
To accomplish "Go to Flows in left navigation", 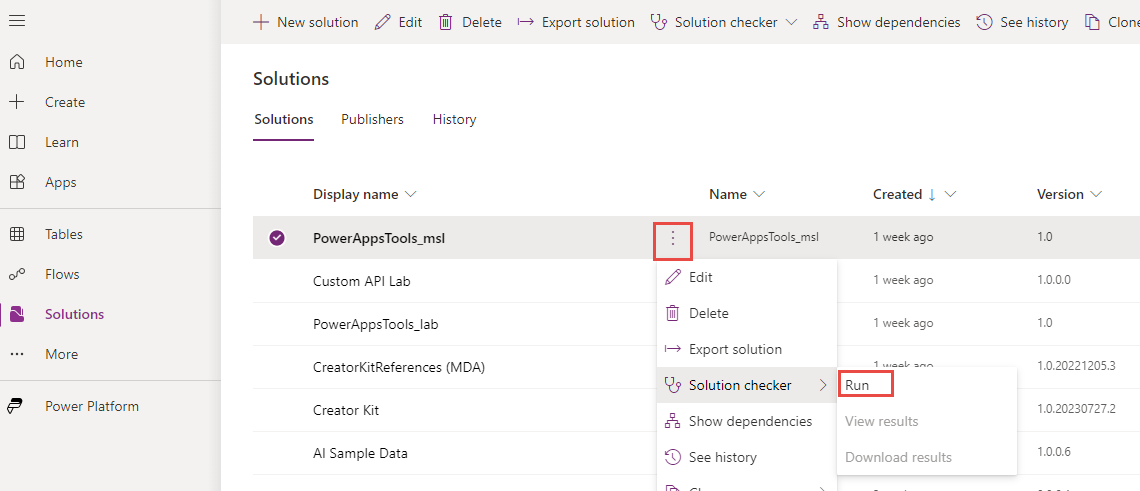I will (62, 274).
